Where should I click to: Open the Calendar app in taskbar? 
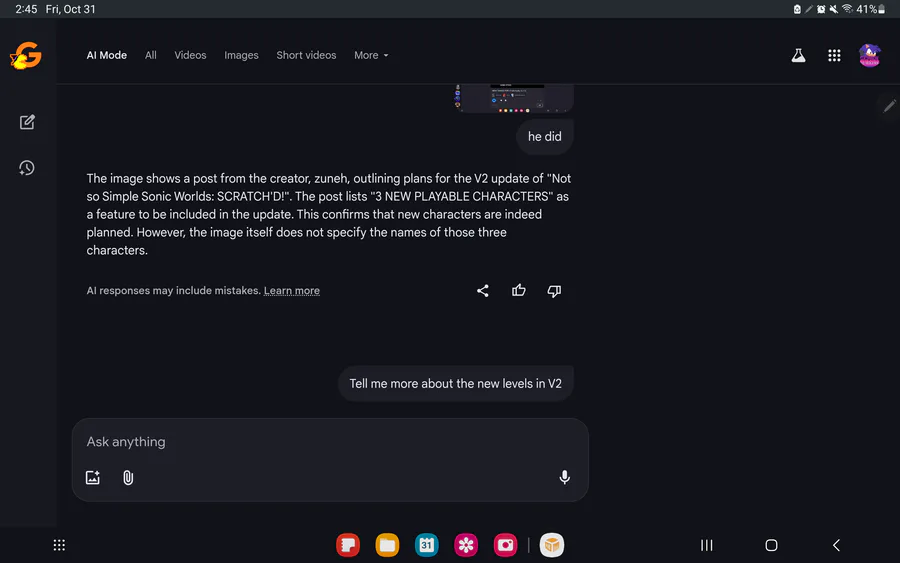coord(426,545)
